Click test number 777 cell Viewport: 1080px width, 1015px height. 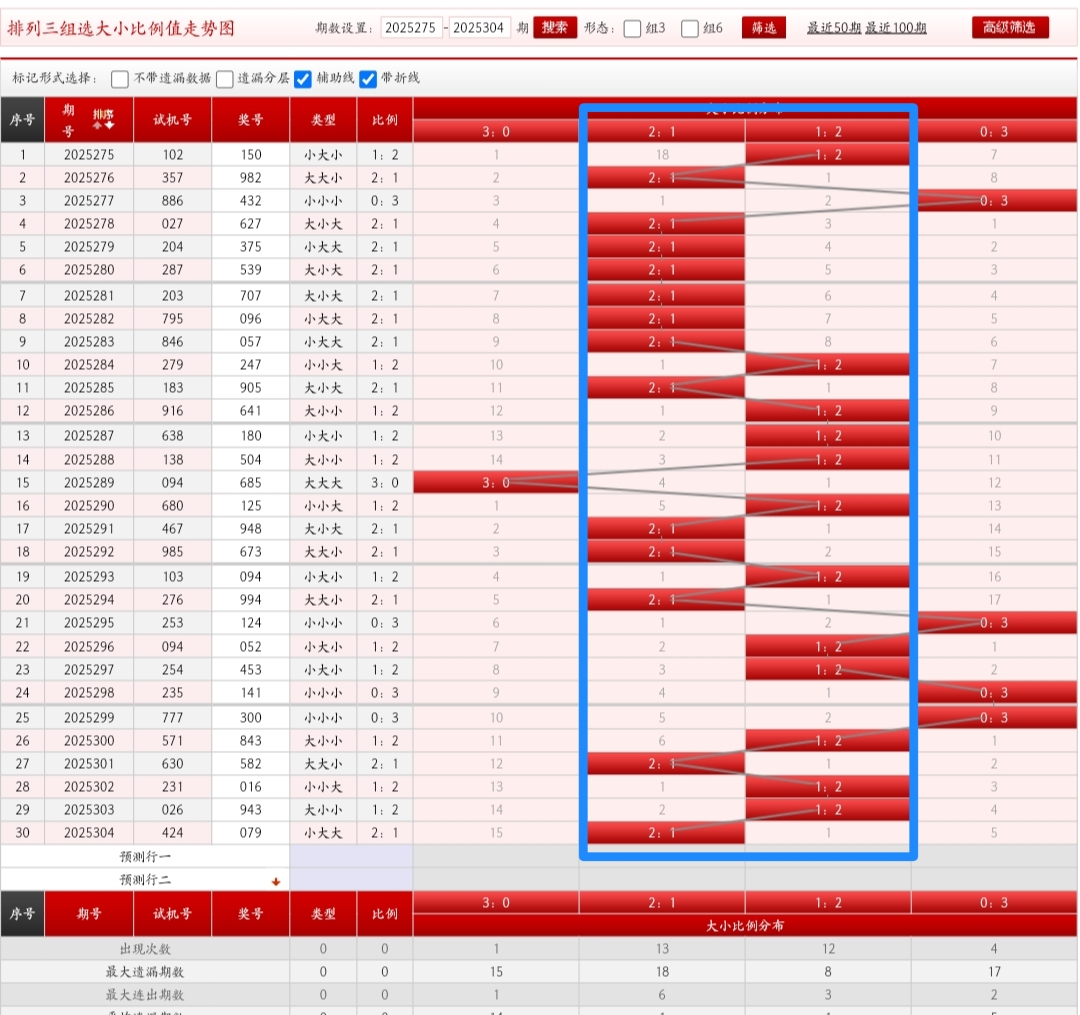pos(172,718)
